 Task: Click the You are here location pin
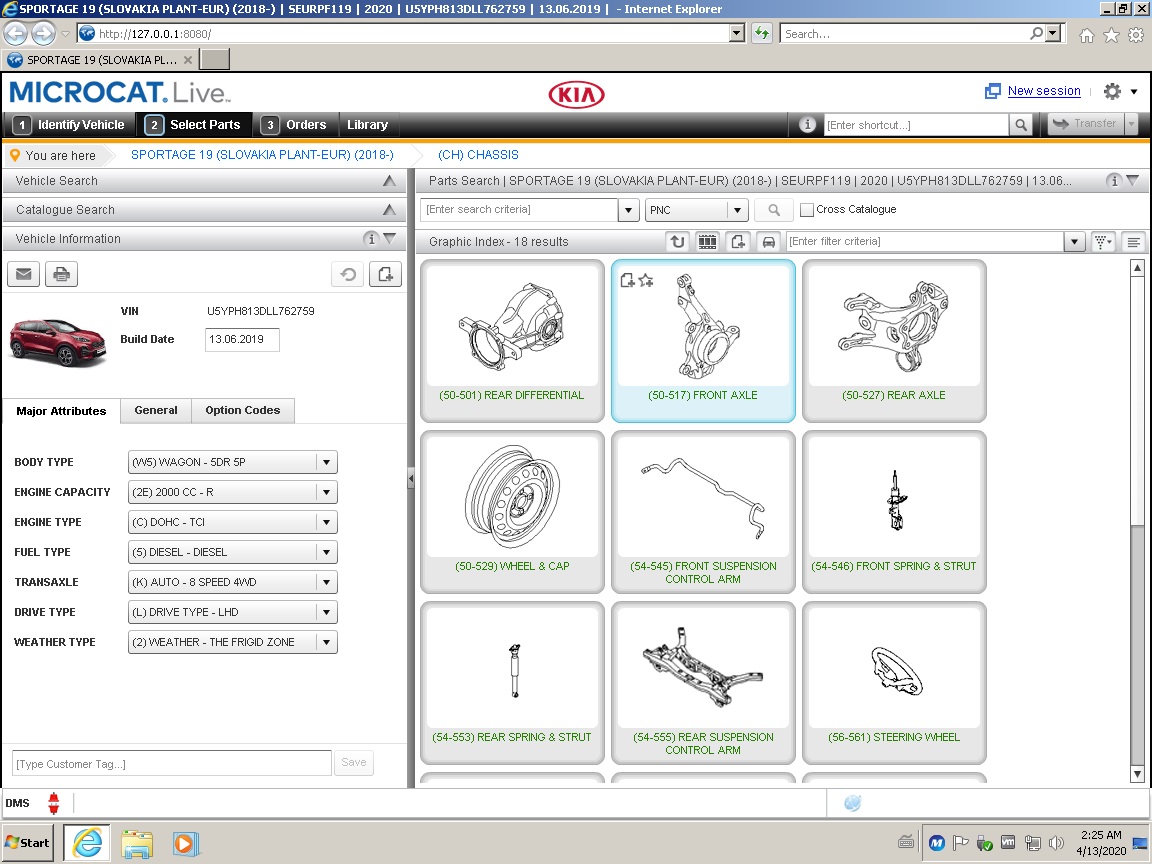(x=15, y=155)
